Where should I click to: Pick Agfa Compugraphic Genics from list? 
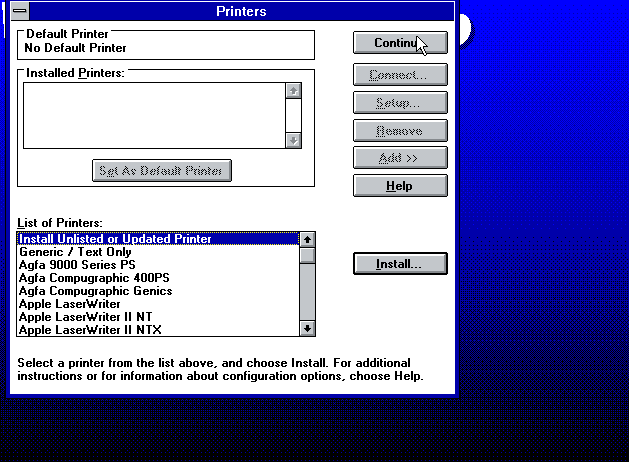point(157,291)
